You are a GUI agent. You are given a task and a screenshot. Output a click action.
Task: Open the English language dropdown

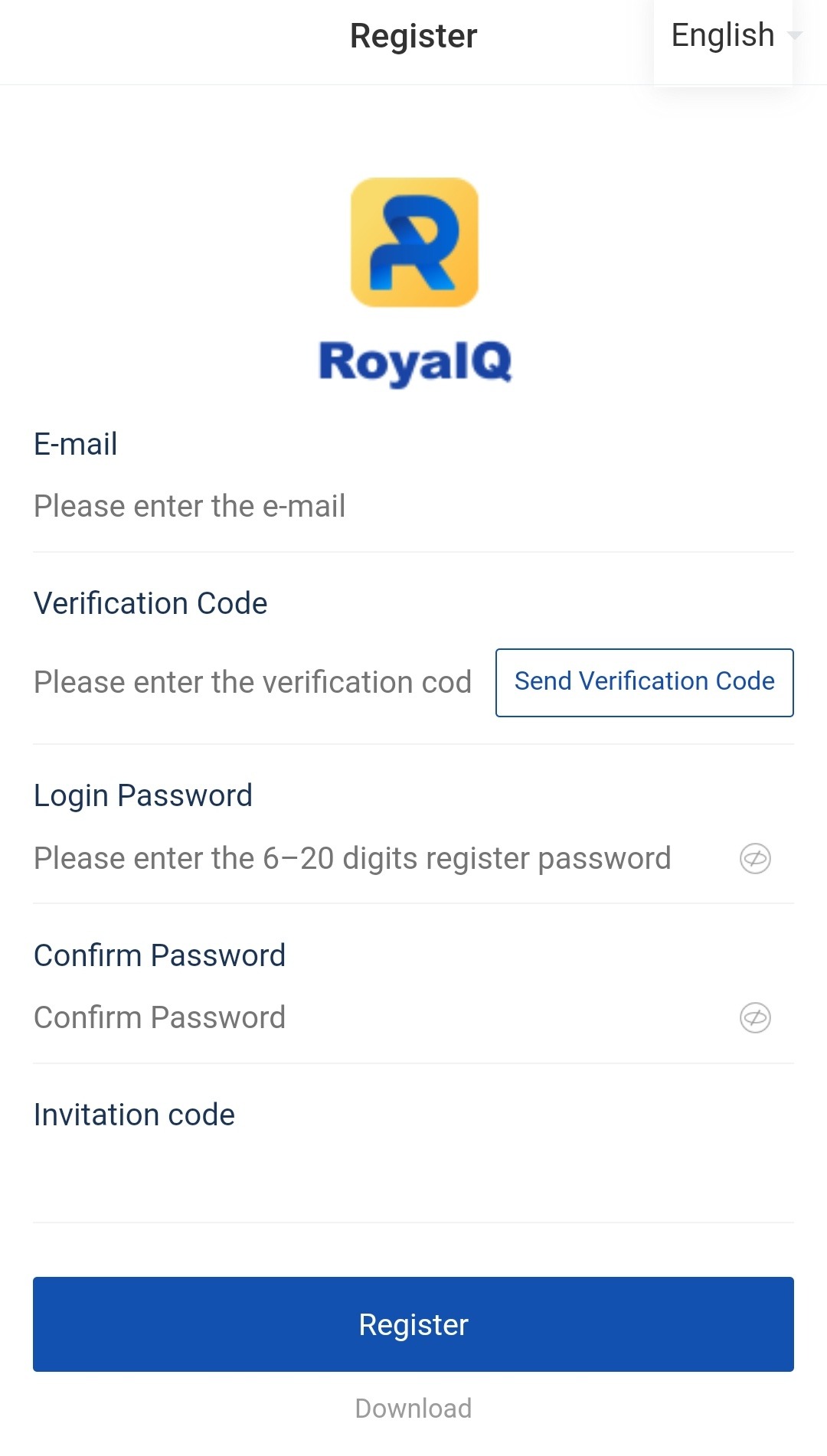[x=722, y=34]
